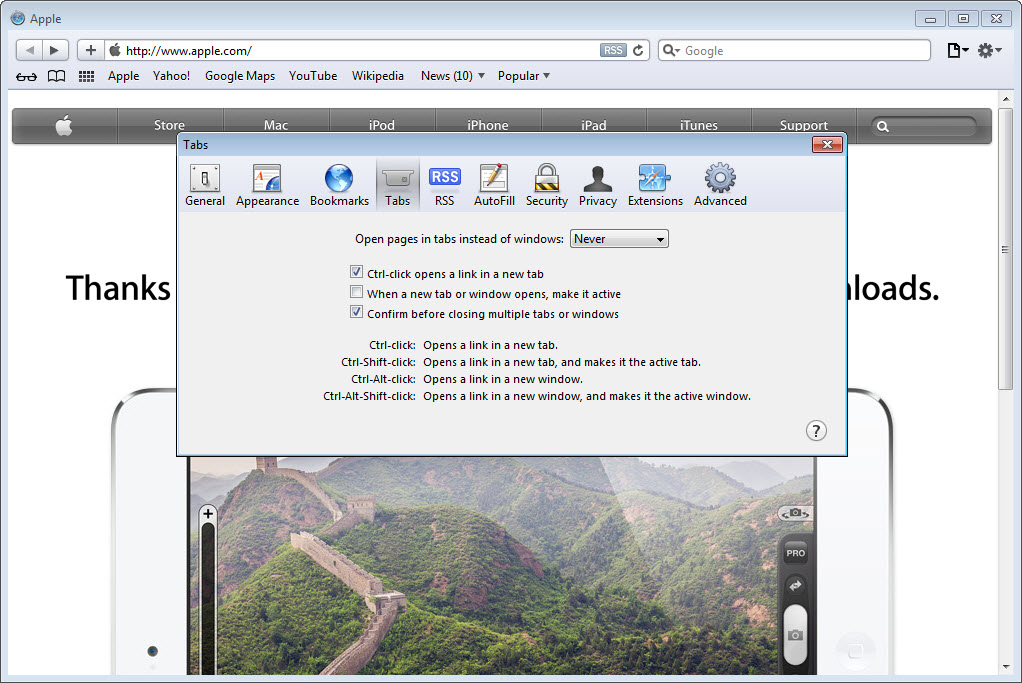Open the Google Maps bookmark
The width and height of the screenshot is (1022, 683).
[x=240, y=76]
